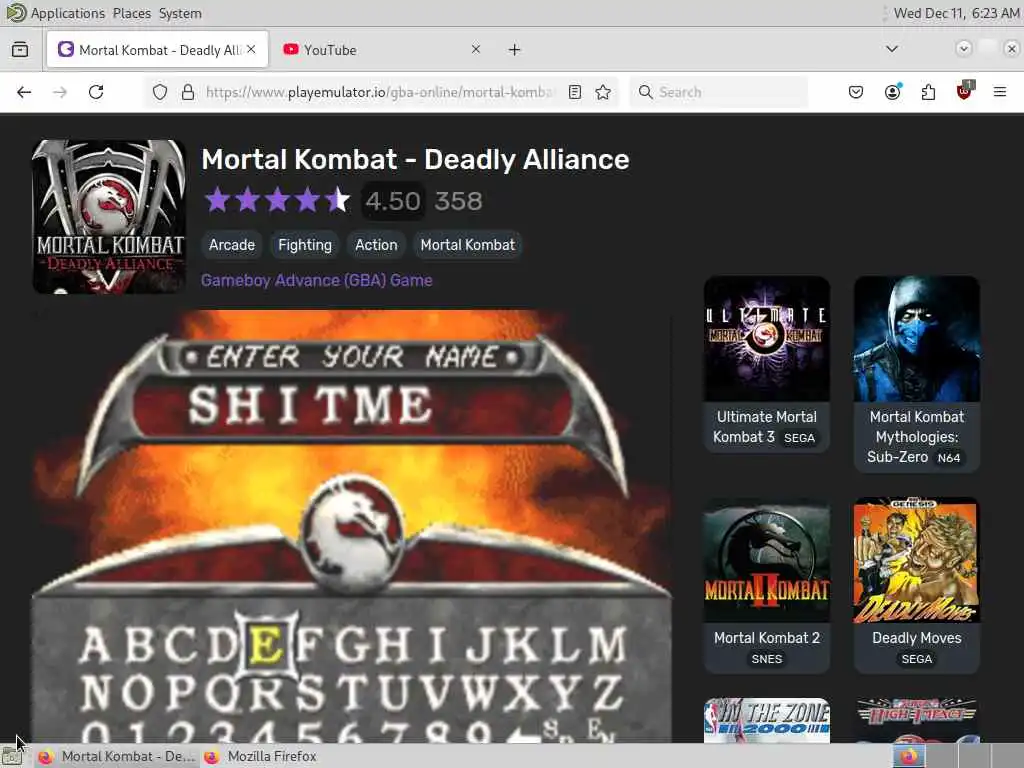
Task: Click the 4.50 rating score
Action: click(392, 200)
